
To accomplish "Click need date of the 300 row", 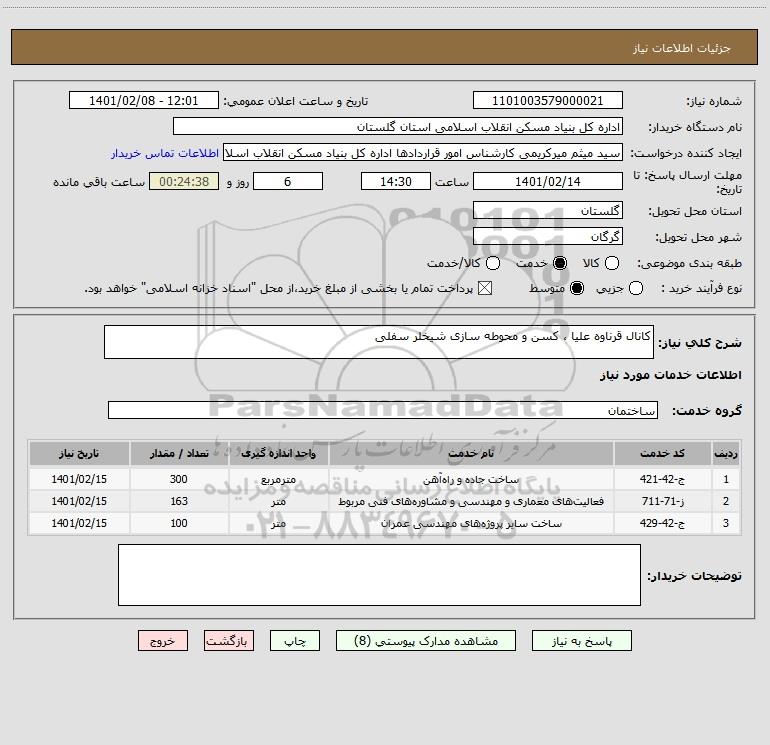I will tap(79, 479).
